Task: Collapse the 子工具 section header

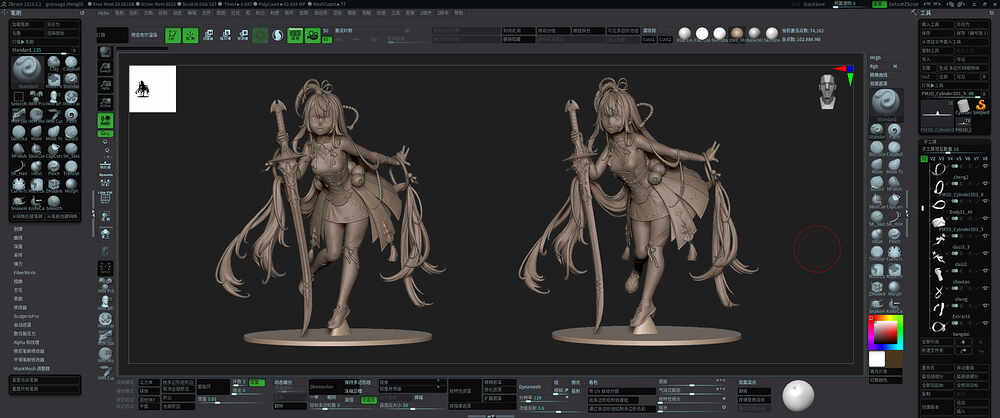Action: 928,141
